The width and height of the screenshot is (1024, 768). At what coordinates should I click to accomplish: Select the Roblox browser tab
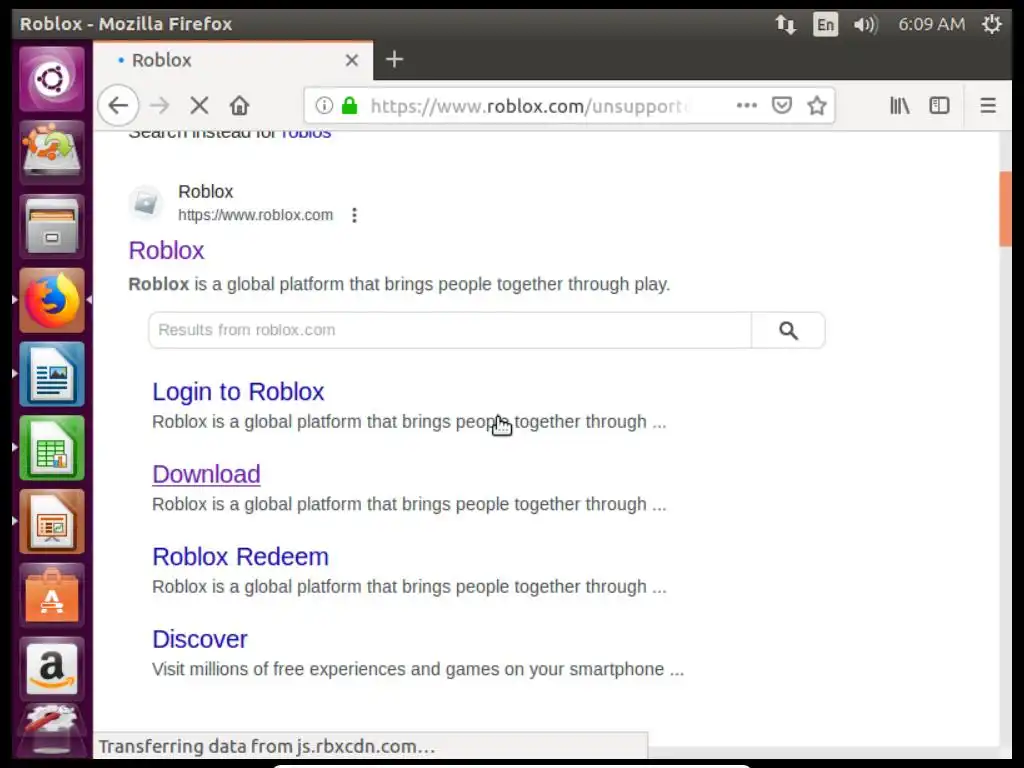pyautogui.click(x=233, y=60)
